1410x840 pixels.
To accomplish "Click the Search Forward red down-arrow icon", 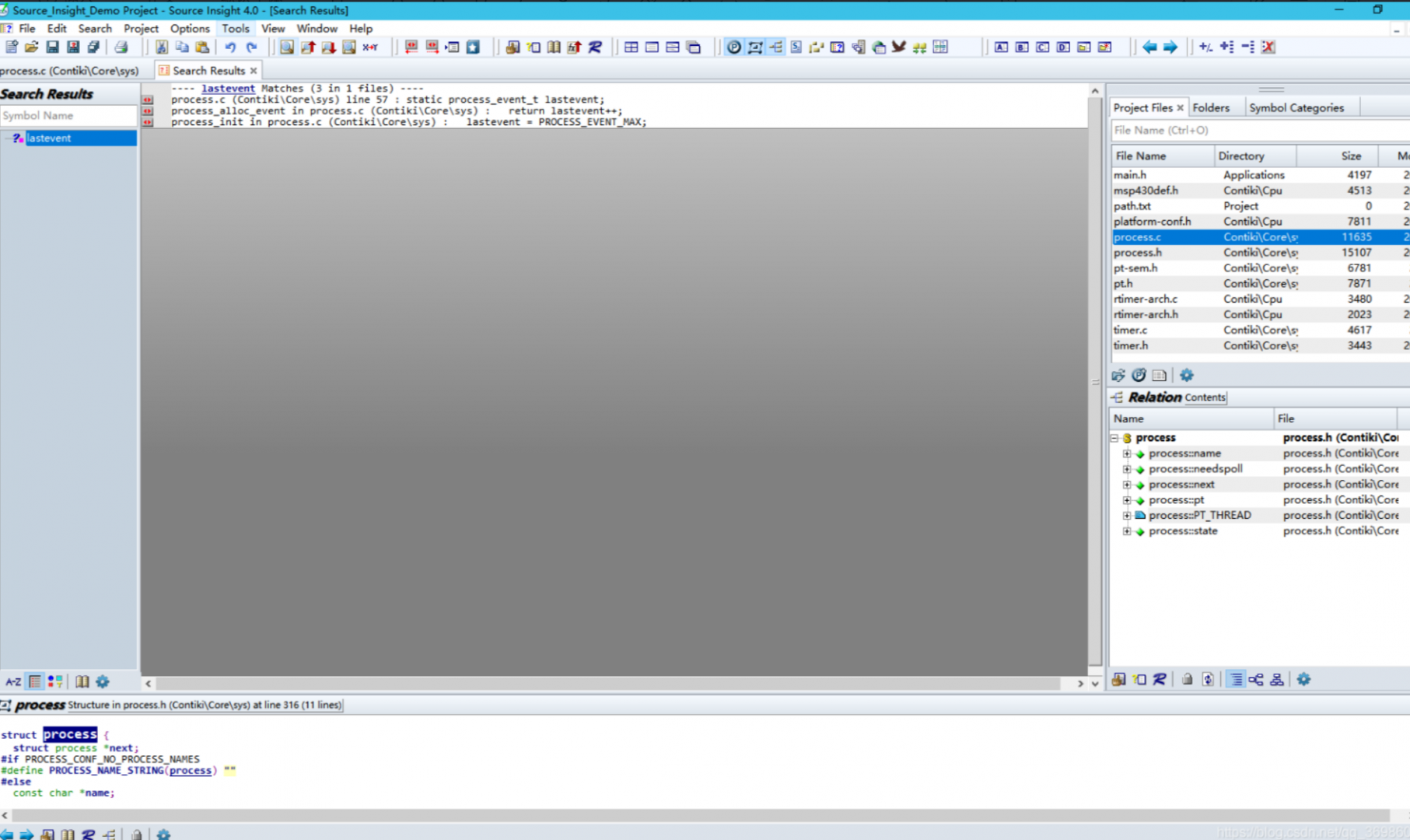I will (x=329, y=47).
